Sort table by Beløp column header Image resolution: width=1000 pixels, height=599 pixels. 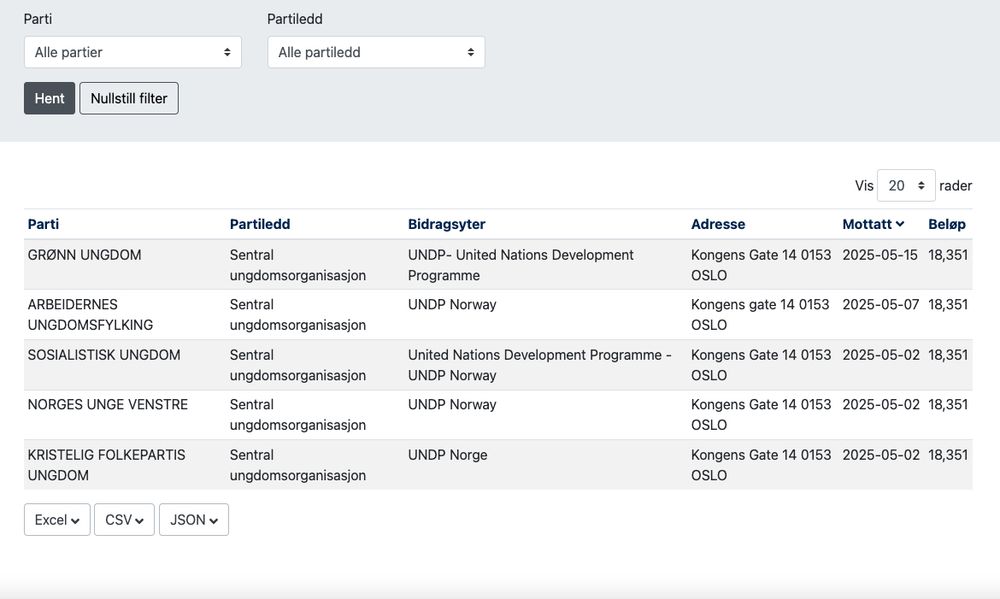pyautogui.click(x=947, y=224)
